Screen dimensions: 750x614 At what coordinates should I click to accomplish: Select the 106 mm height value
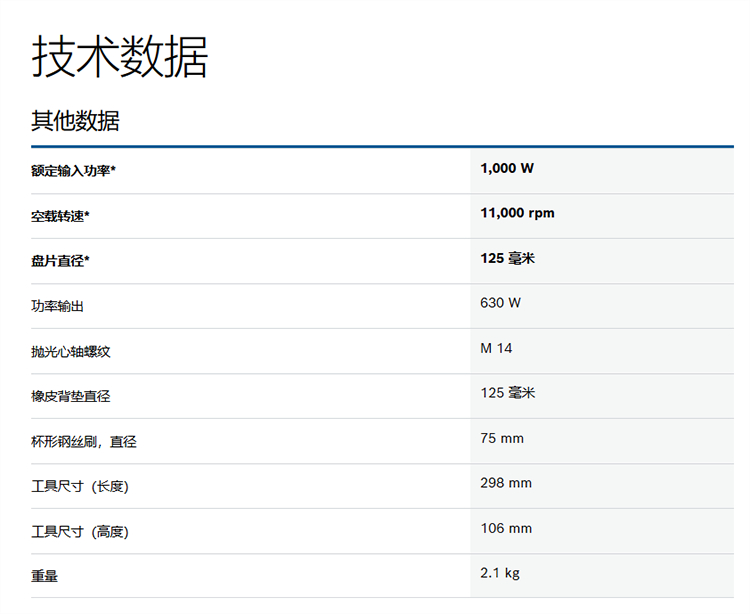(506, 528)
